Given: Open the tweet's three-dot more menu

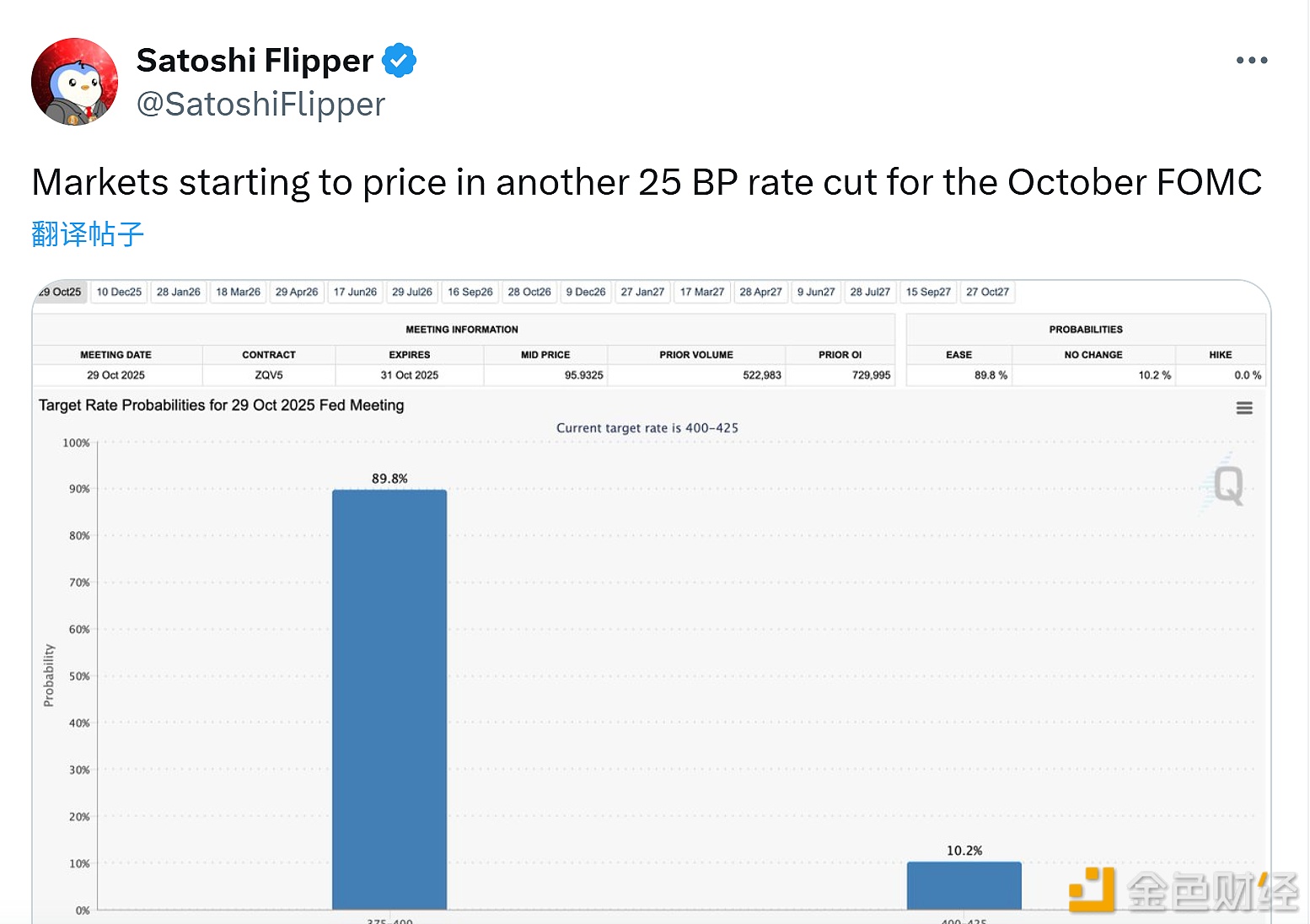Looking at the screenshot, I should 1251,60.
